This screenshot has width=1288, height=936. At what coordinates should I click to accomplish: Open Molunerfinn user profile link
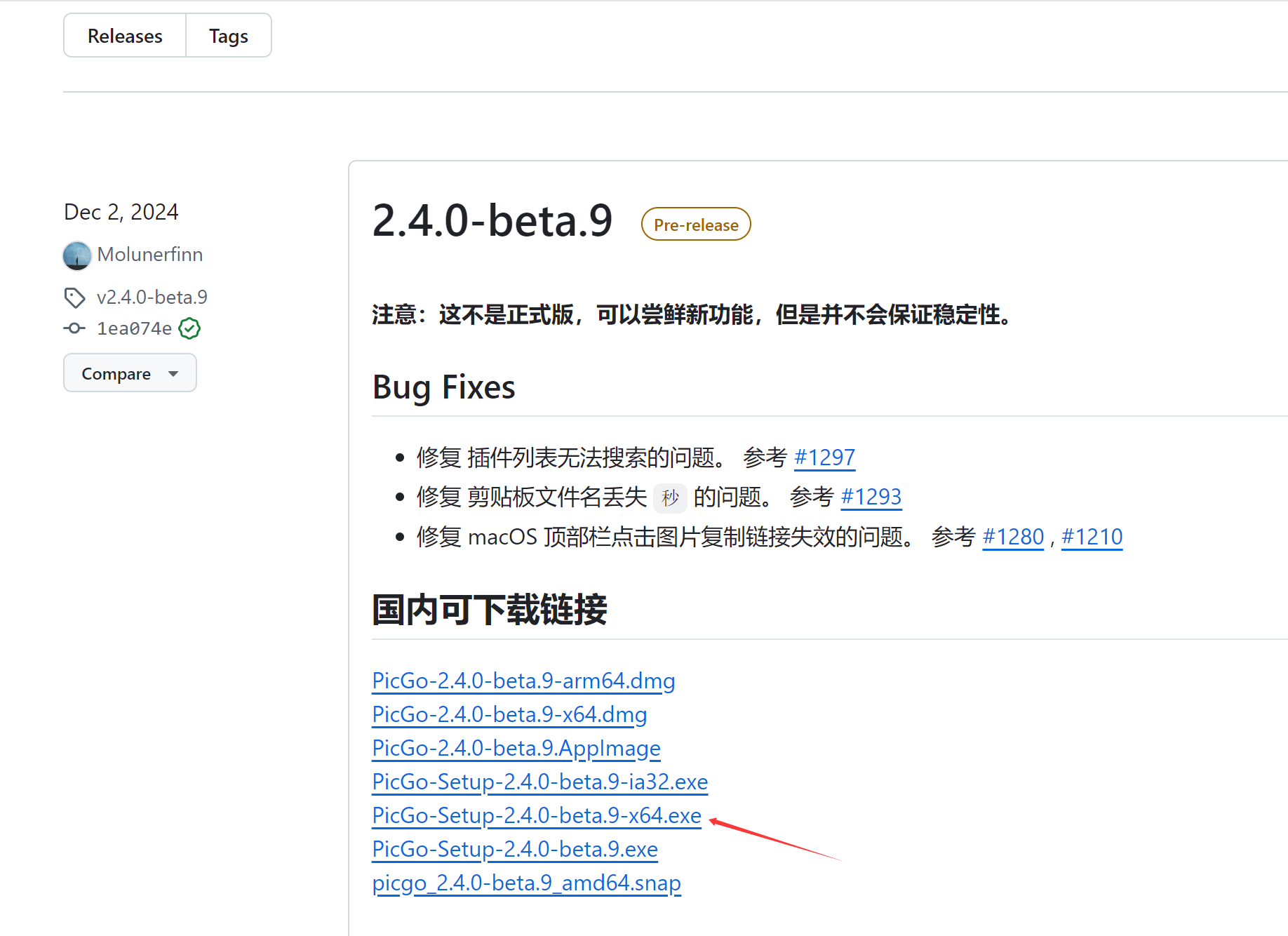150,255
